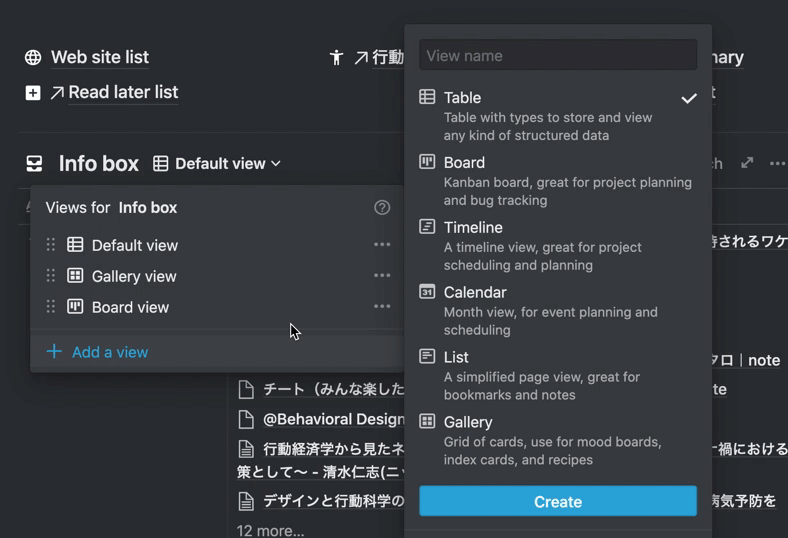The height and width of the screenshot is (538, 788).
Task: Click drag handle beside Default view
Action: tap(51, 245)
